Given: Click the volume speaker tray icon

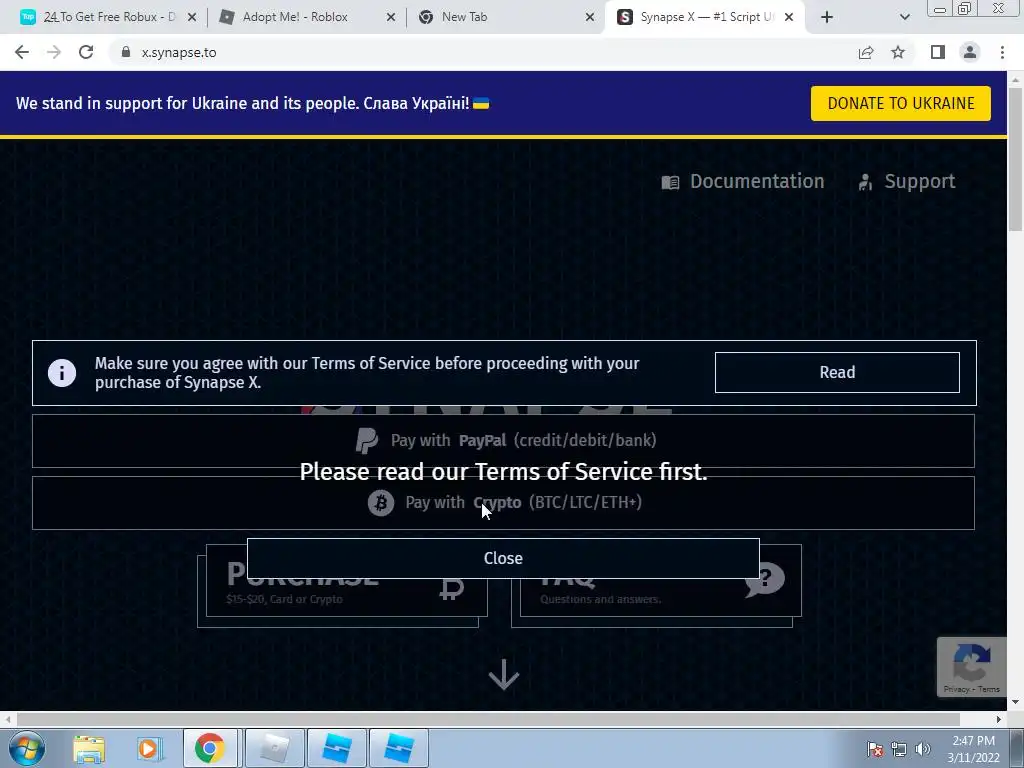Looking at the screenshot, I should pyautogui.click(x=923, y=749).
